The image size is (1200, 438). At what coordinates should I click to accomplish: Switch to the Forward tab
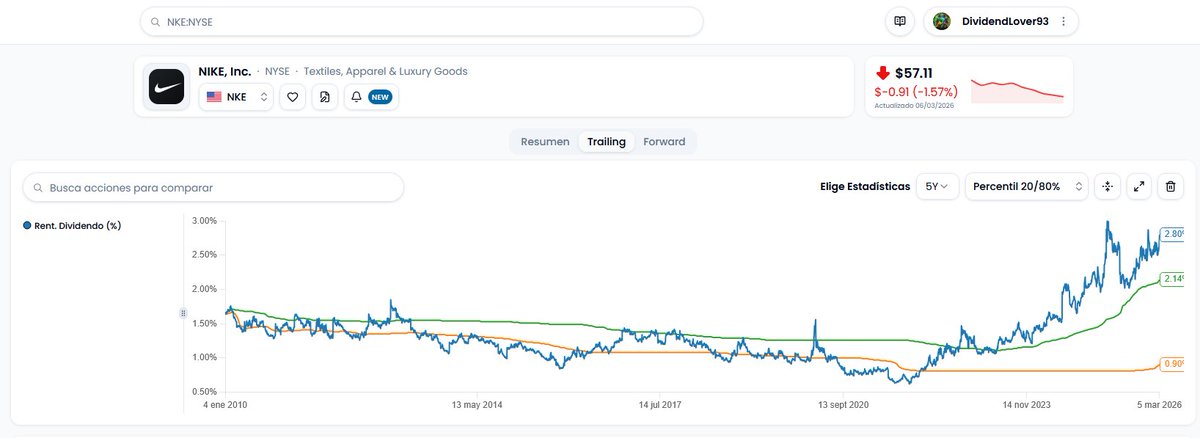point(664,142)
